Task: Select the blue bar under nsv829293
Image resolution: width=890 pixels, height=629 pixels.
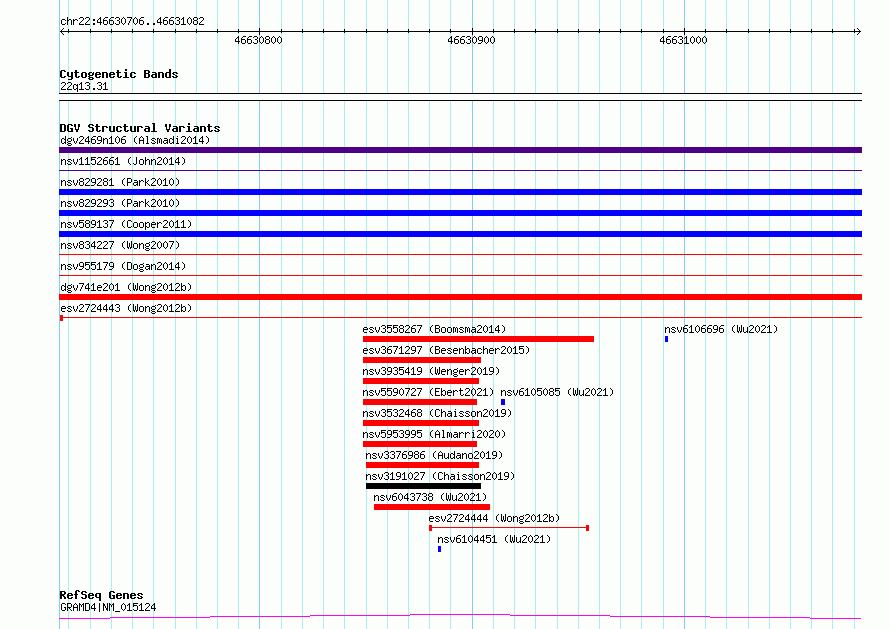Action: [460, 213]
